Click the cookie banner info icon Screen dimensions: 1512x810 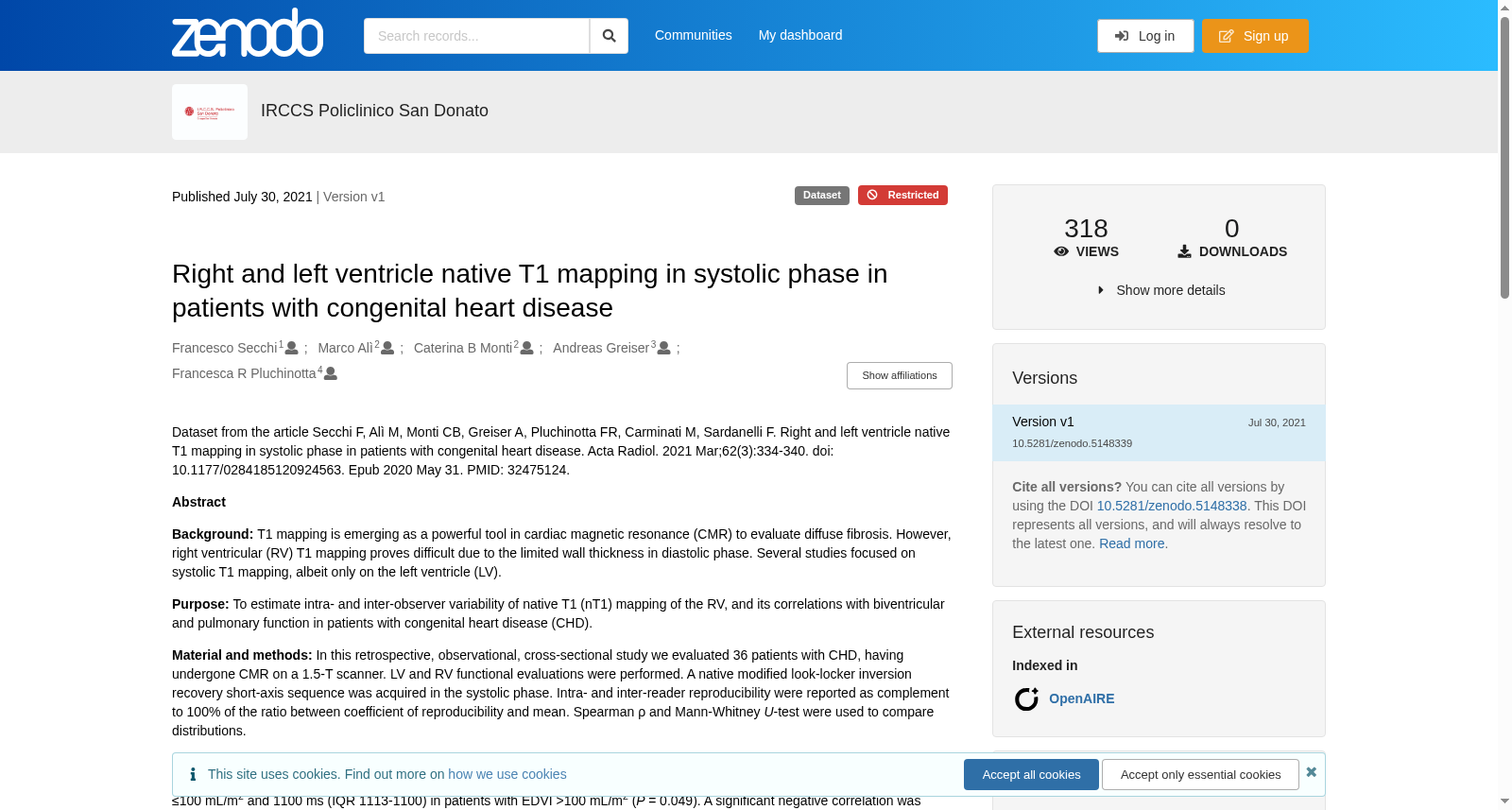click(193, 774)
